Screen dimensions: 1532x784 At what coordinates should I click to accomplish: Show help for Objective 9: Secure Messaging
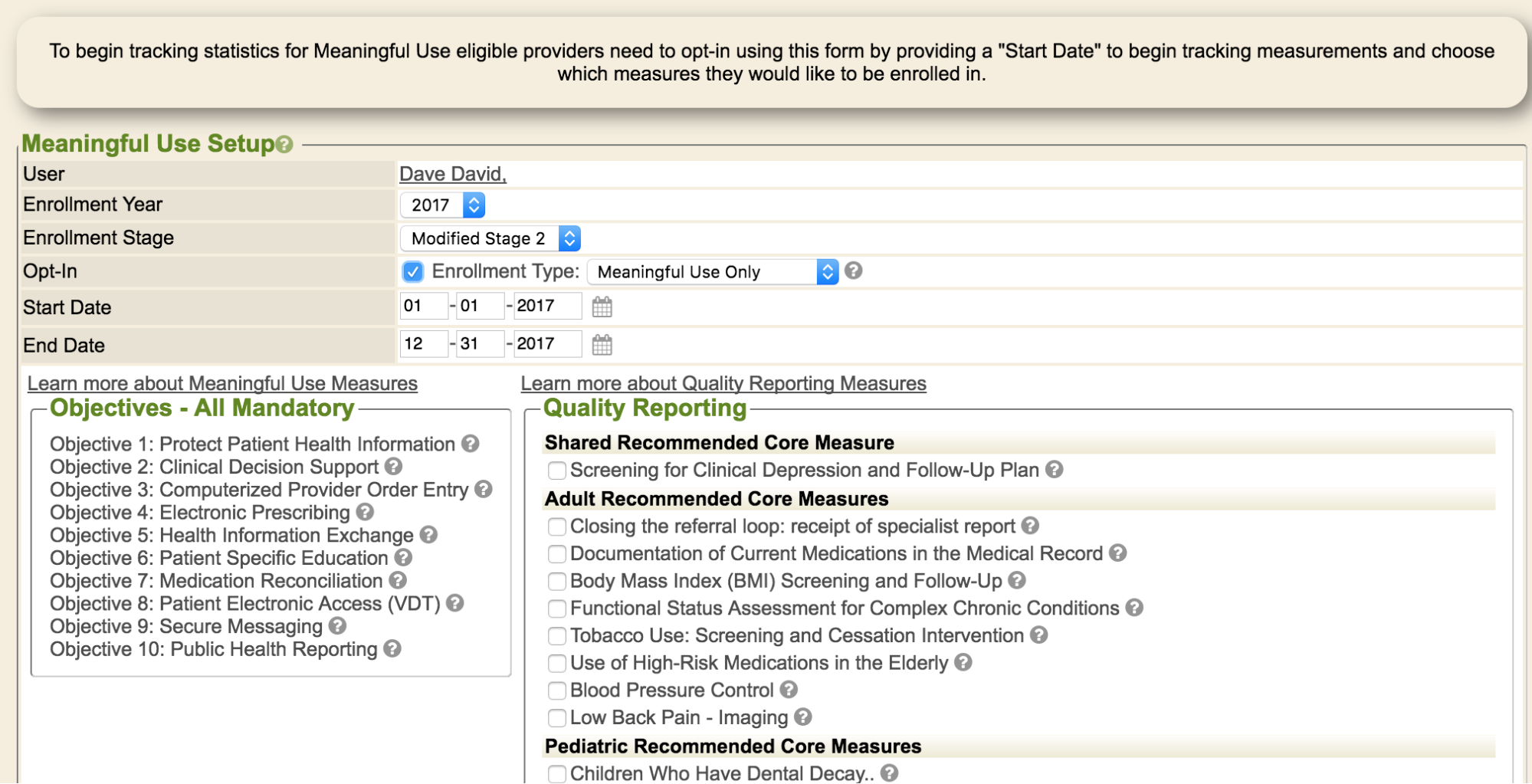tap(337, 625)
